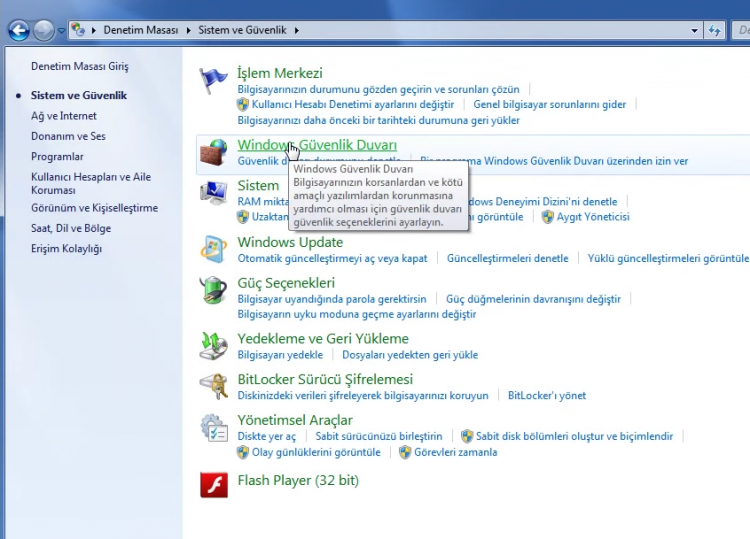Open Genel bilgisayar sorunlarını gider
Viewport: 750px width, 539px height.
(x=550, y=104)
